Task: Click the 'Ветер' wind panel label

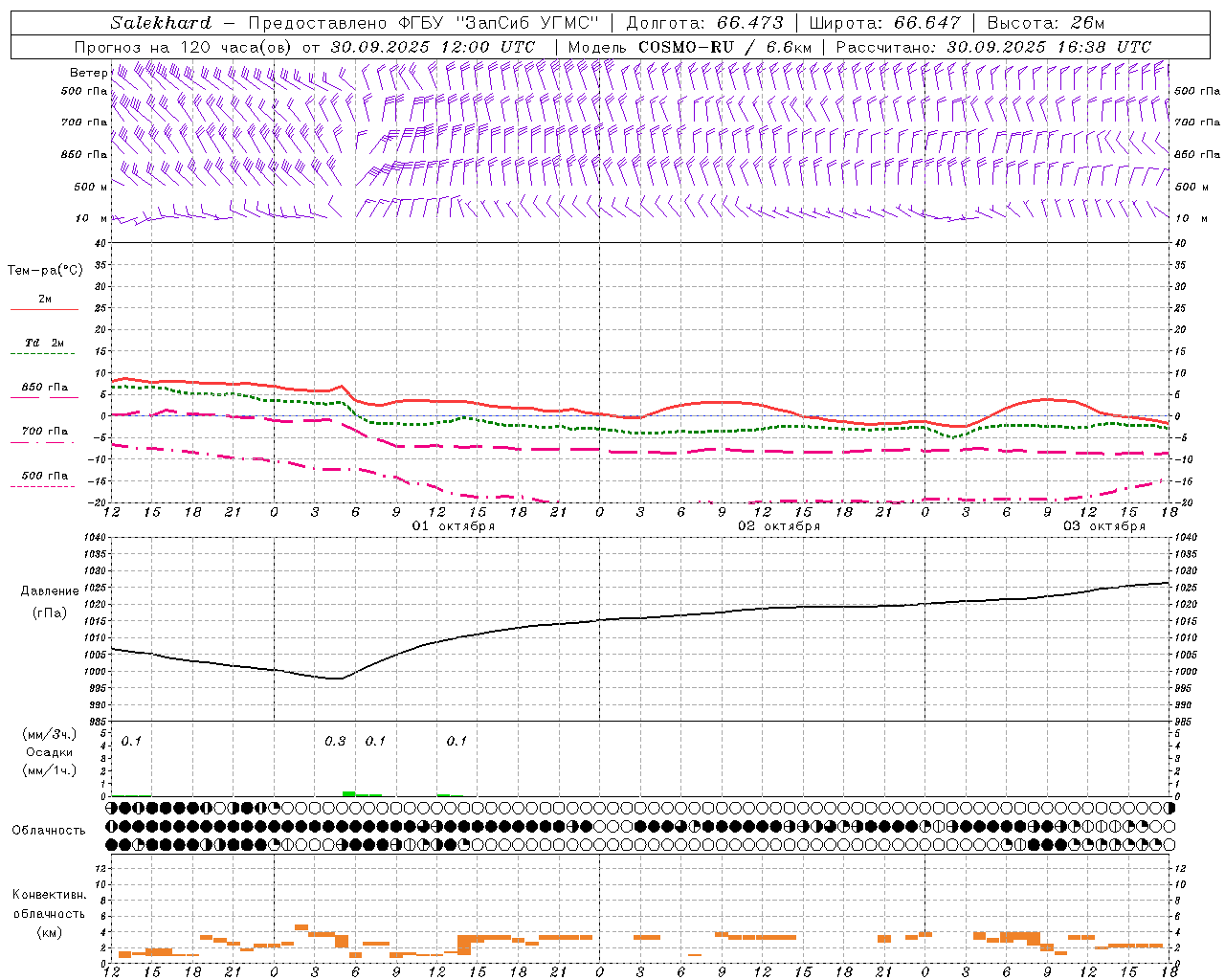Action: 88,73
